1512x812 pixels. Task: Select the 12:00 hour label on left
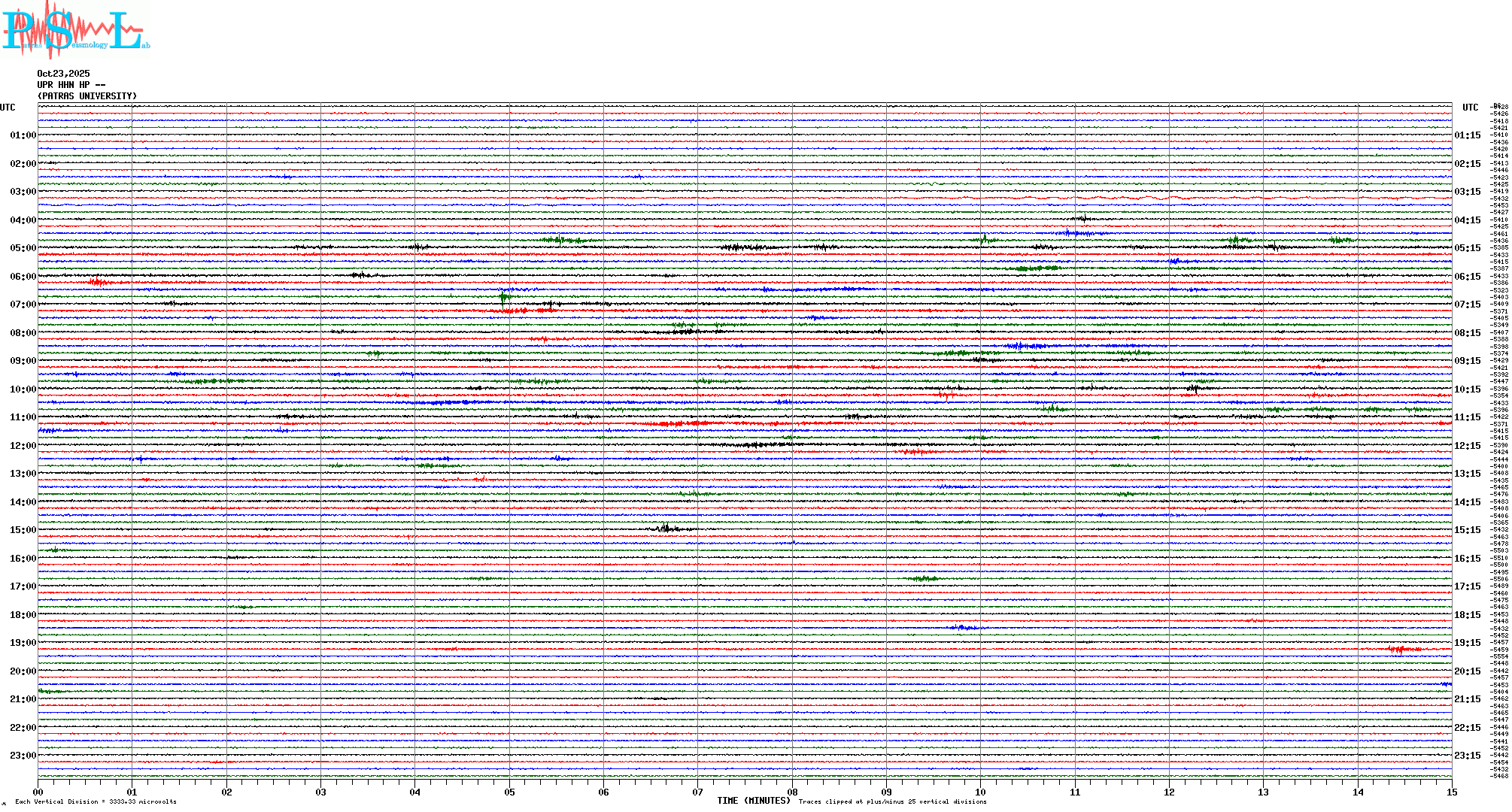click(23, 446)
